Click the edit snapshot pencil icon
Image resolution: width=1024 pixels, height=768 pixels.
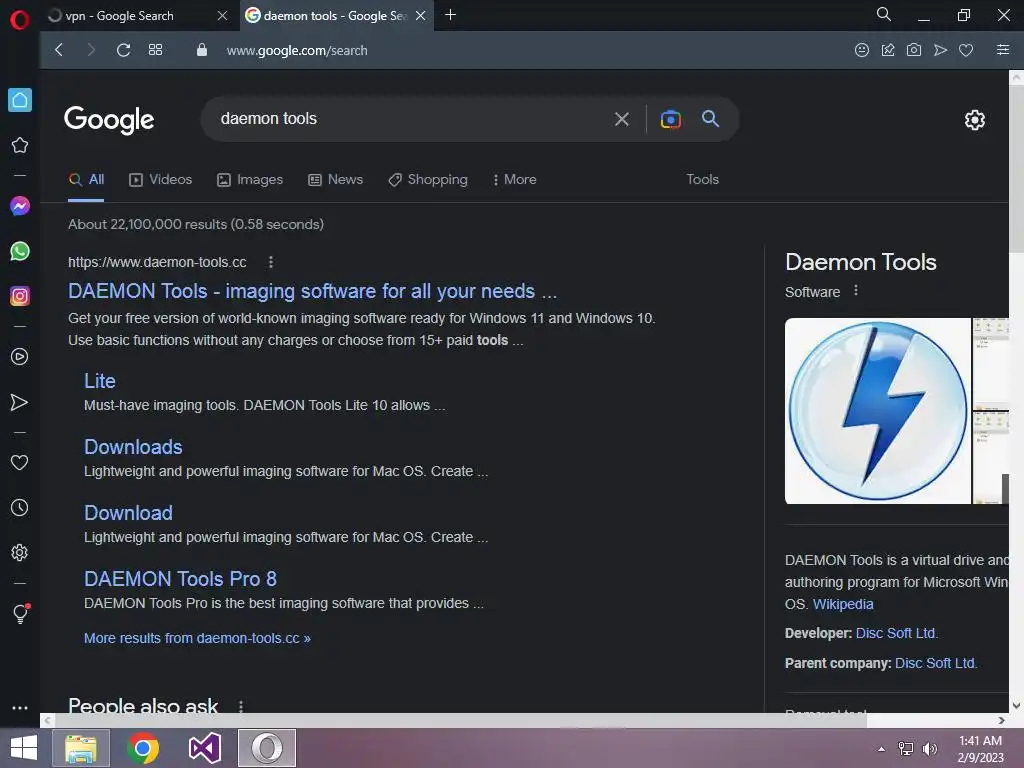point(888,50)
